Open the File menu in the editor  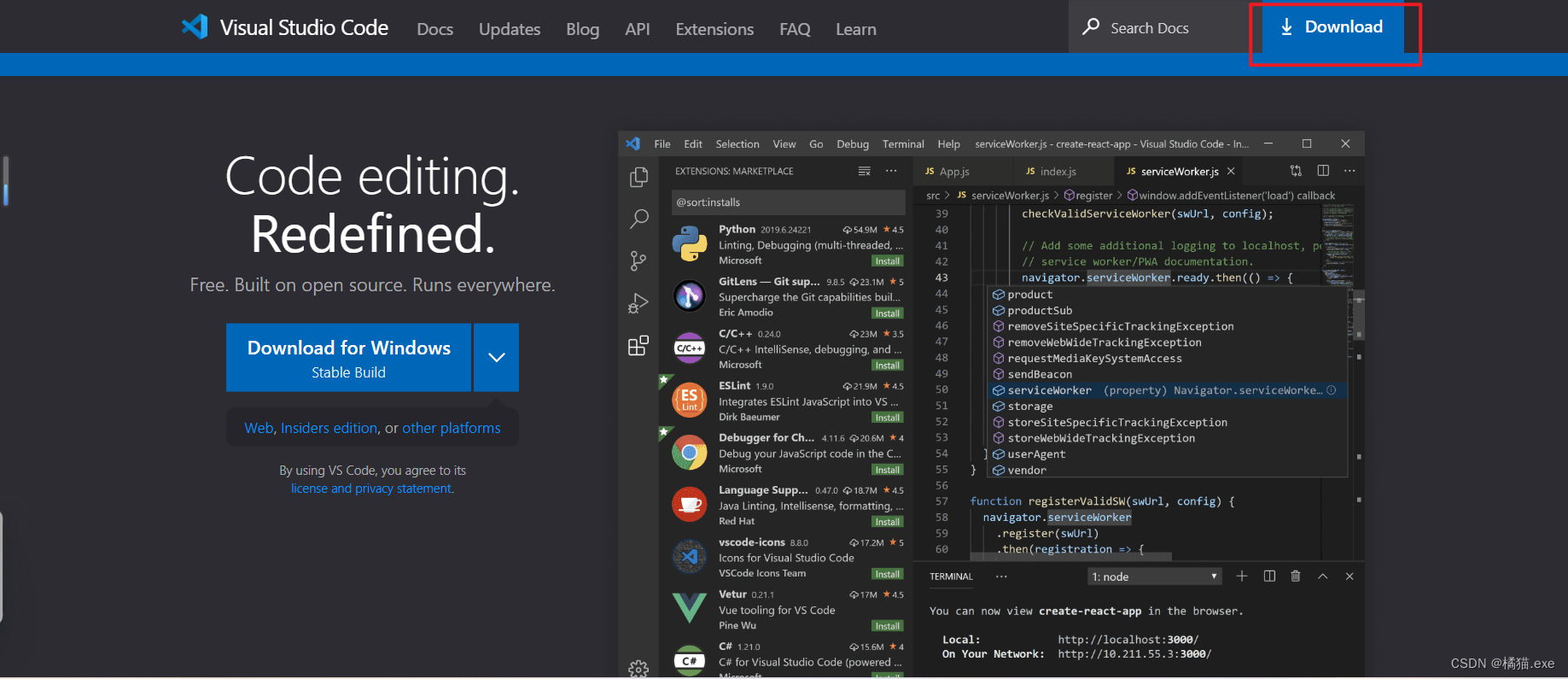point(662,144)
